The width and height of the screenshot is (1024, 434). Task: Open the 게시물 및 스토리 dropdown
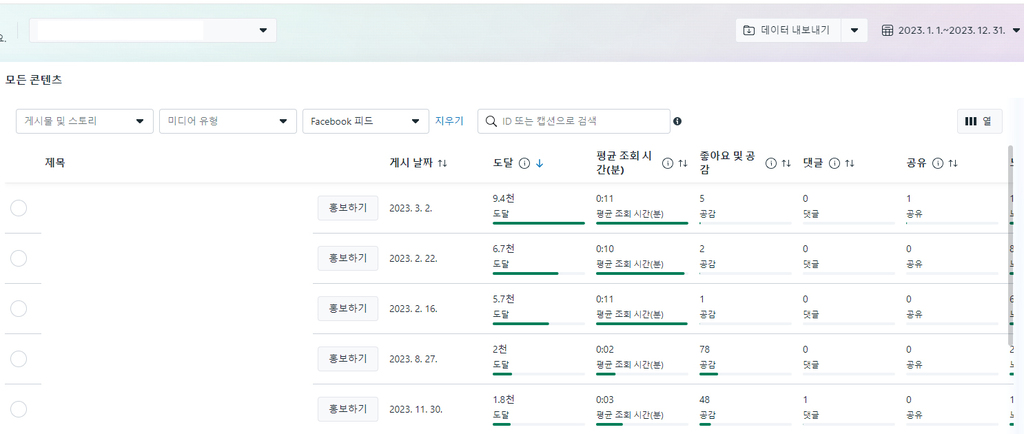click(85, 121)
